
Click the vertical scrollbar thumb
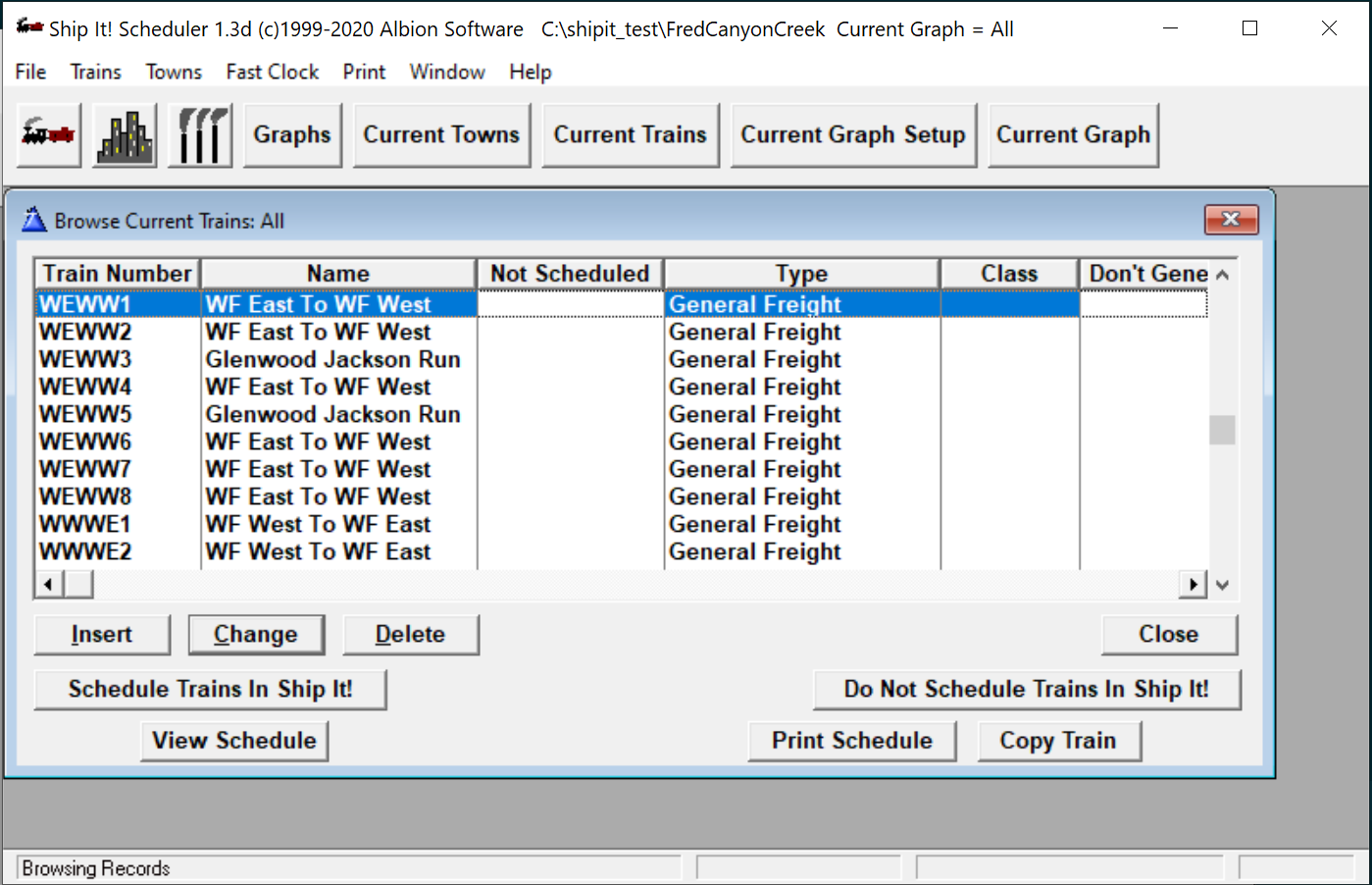click(x=1222, y=430)
